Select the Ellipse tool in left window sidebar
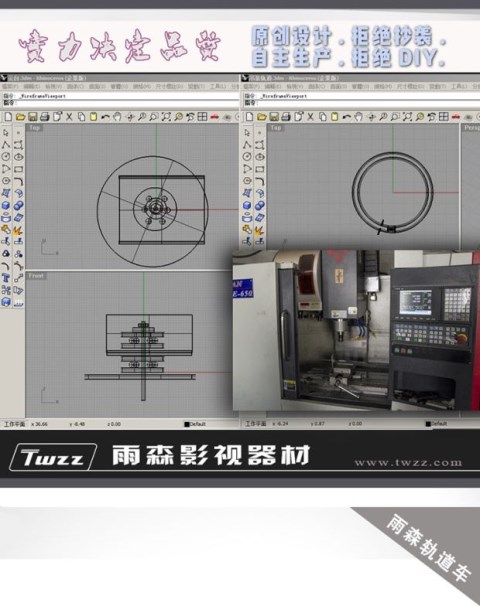Image resolution: width=480 pixels, height=613 pixels. [x=18, y=157]
